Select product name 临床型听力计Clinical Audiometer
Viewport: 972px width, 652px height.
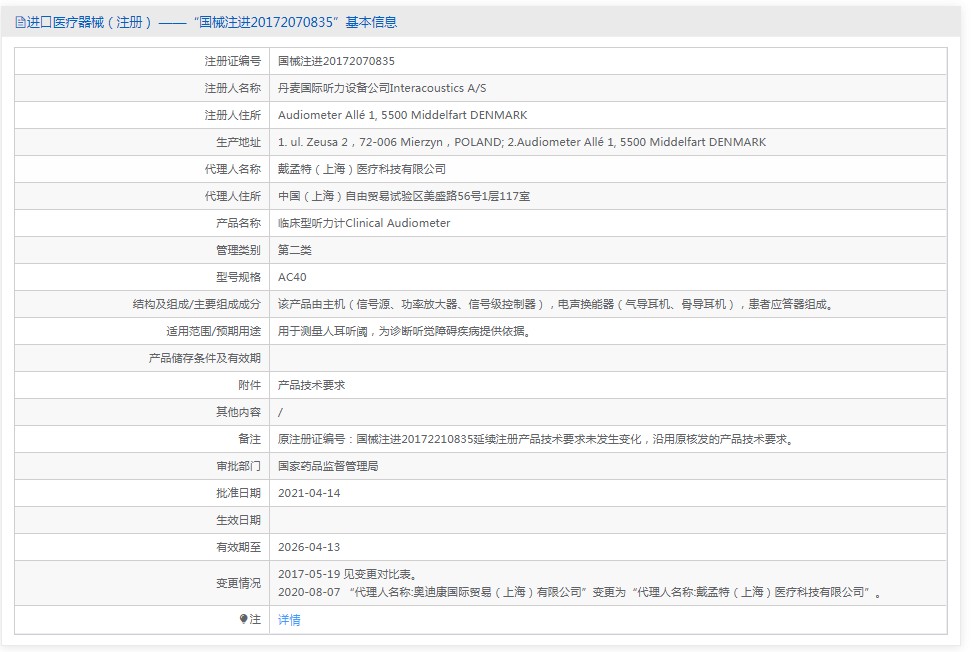364,223
